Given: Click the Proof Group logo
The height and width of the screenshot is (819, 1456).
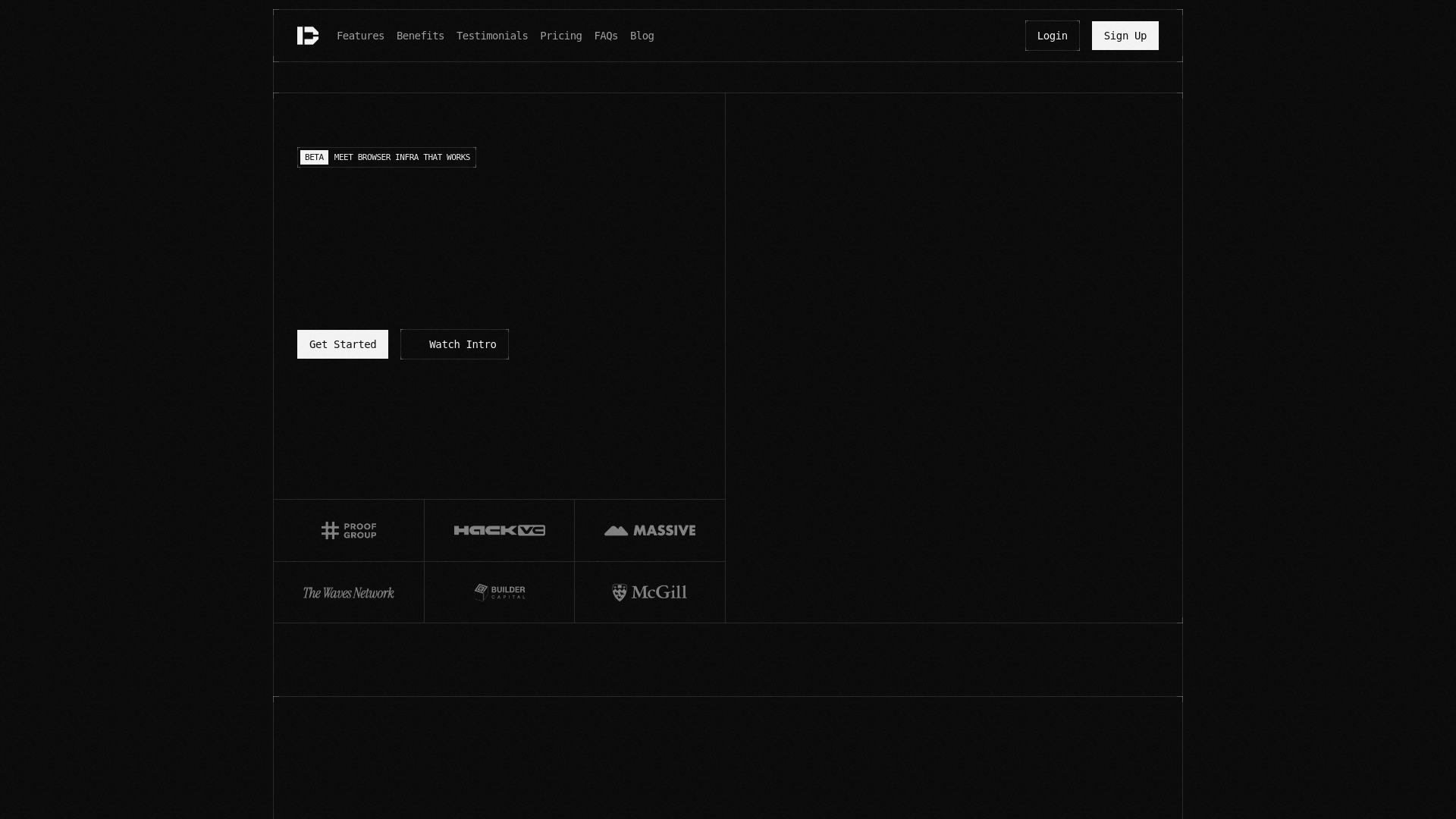Looking at the screenshot, I should (x=349, y=530).
